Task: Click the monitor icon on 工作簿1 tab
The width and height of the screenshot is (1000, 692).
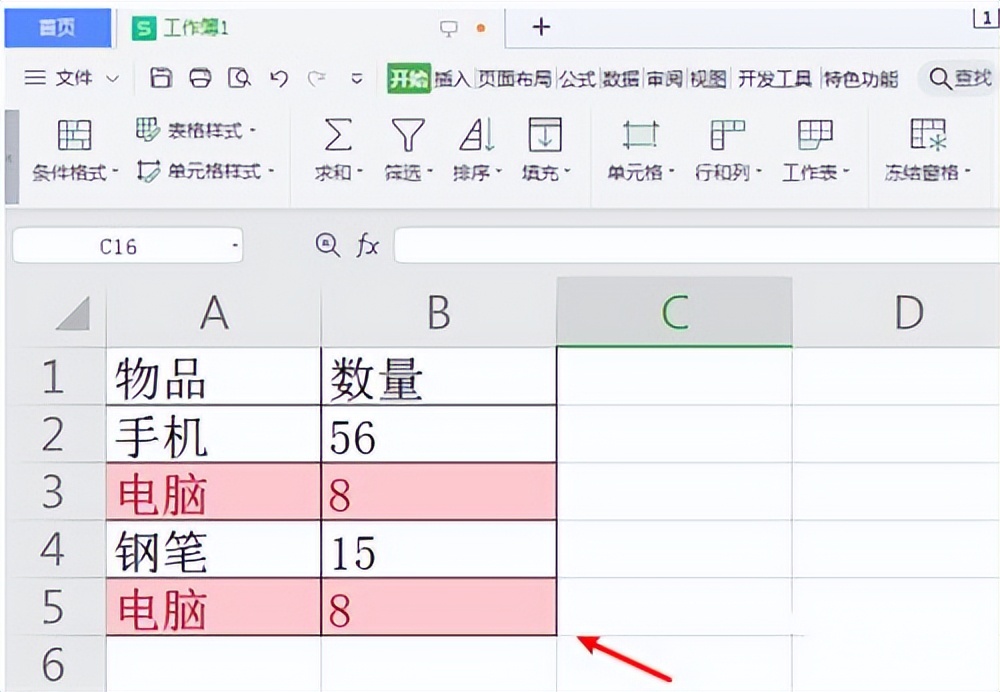Action: [x=449, y=28]
